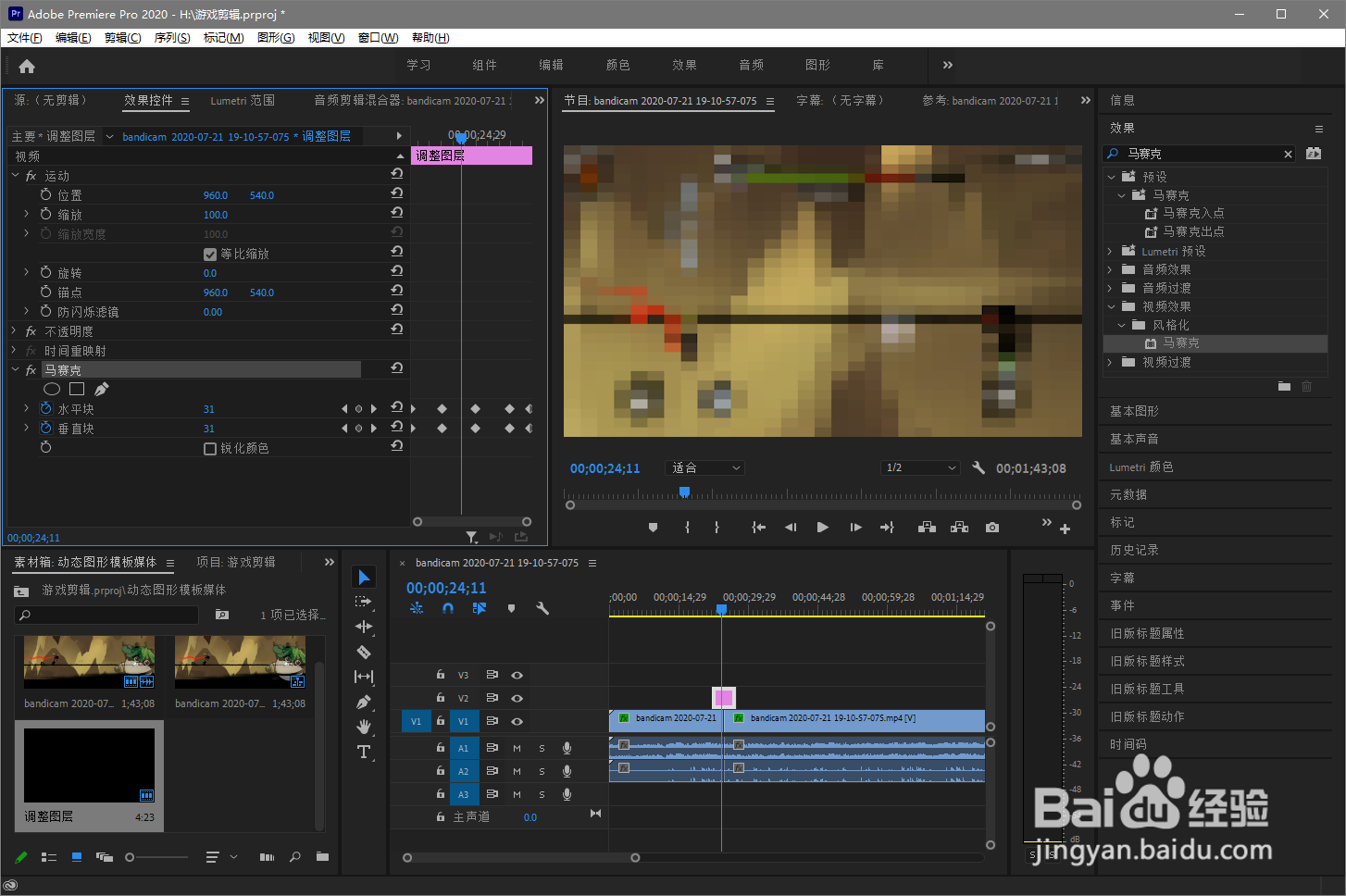The width and height of the screenshot is (1346, 896).
Task: Toggle 水平块 animation stopwatch
Action: [x=46, y=409]
